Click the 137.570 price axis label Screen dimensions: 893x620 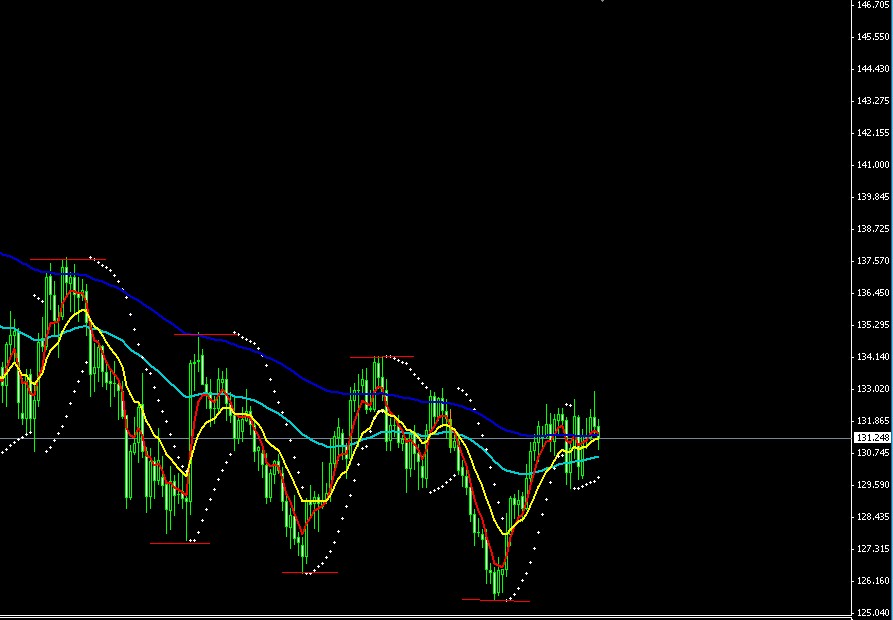(873, 261)
